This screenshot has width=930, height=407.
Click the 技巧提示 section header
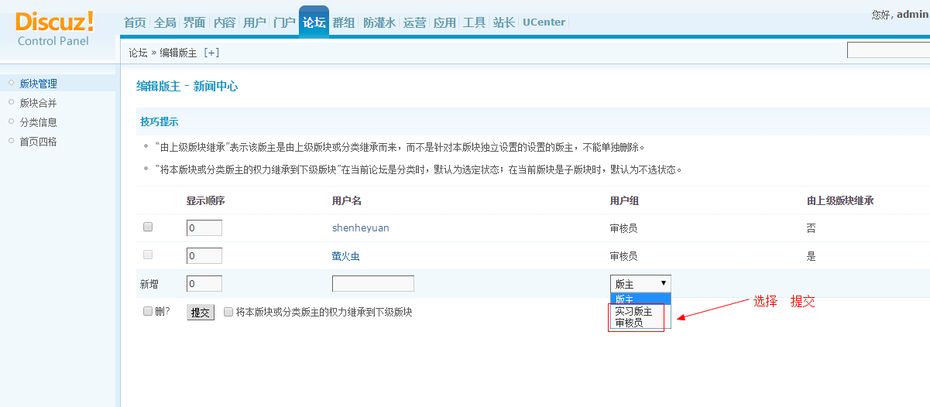click(160, 122)
